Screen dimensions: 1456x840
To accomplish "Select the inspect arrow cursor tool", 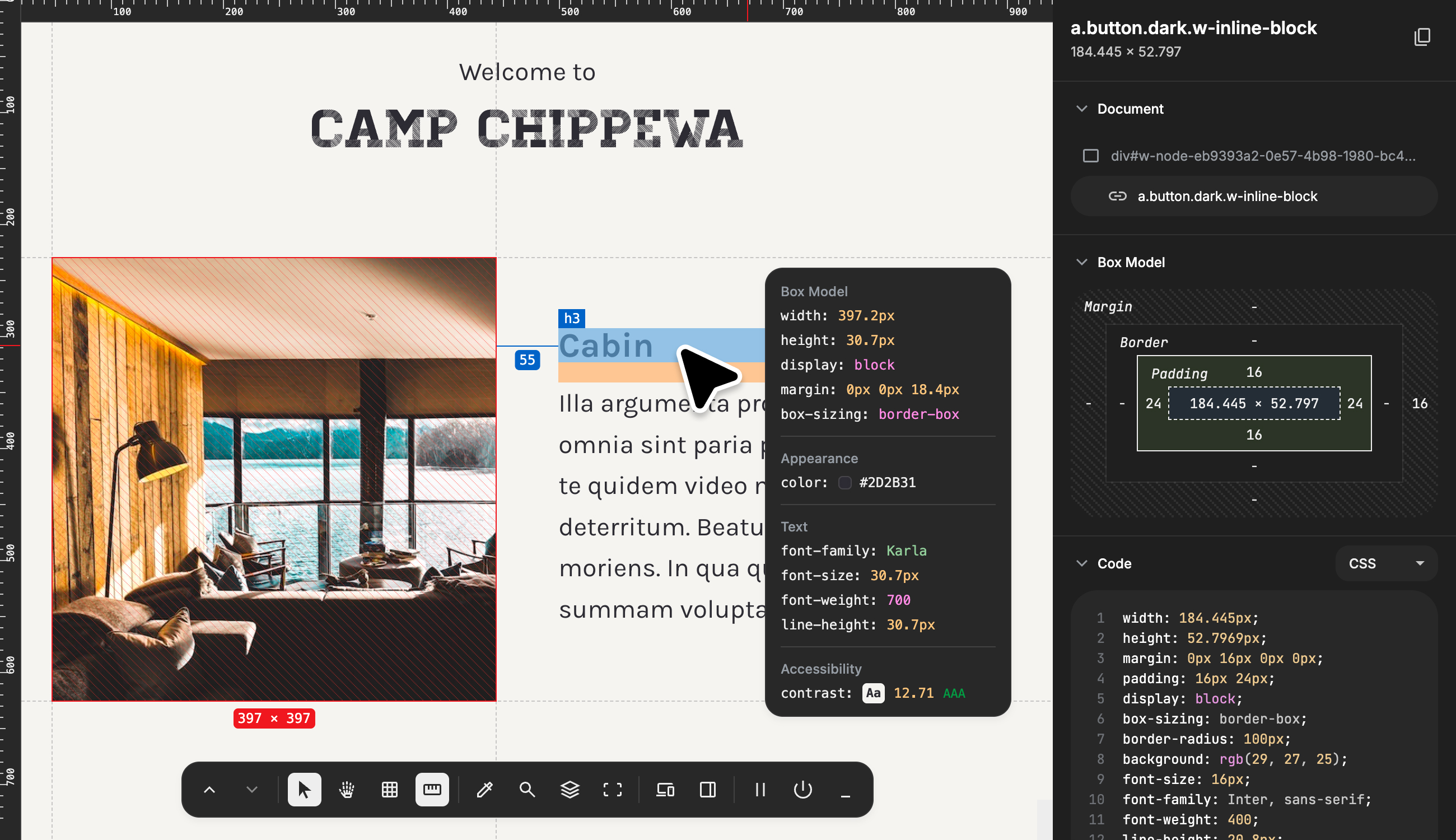I will pos(304,789).
